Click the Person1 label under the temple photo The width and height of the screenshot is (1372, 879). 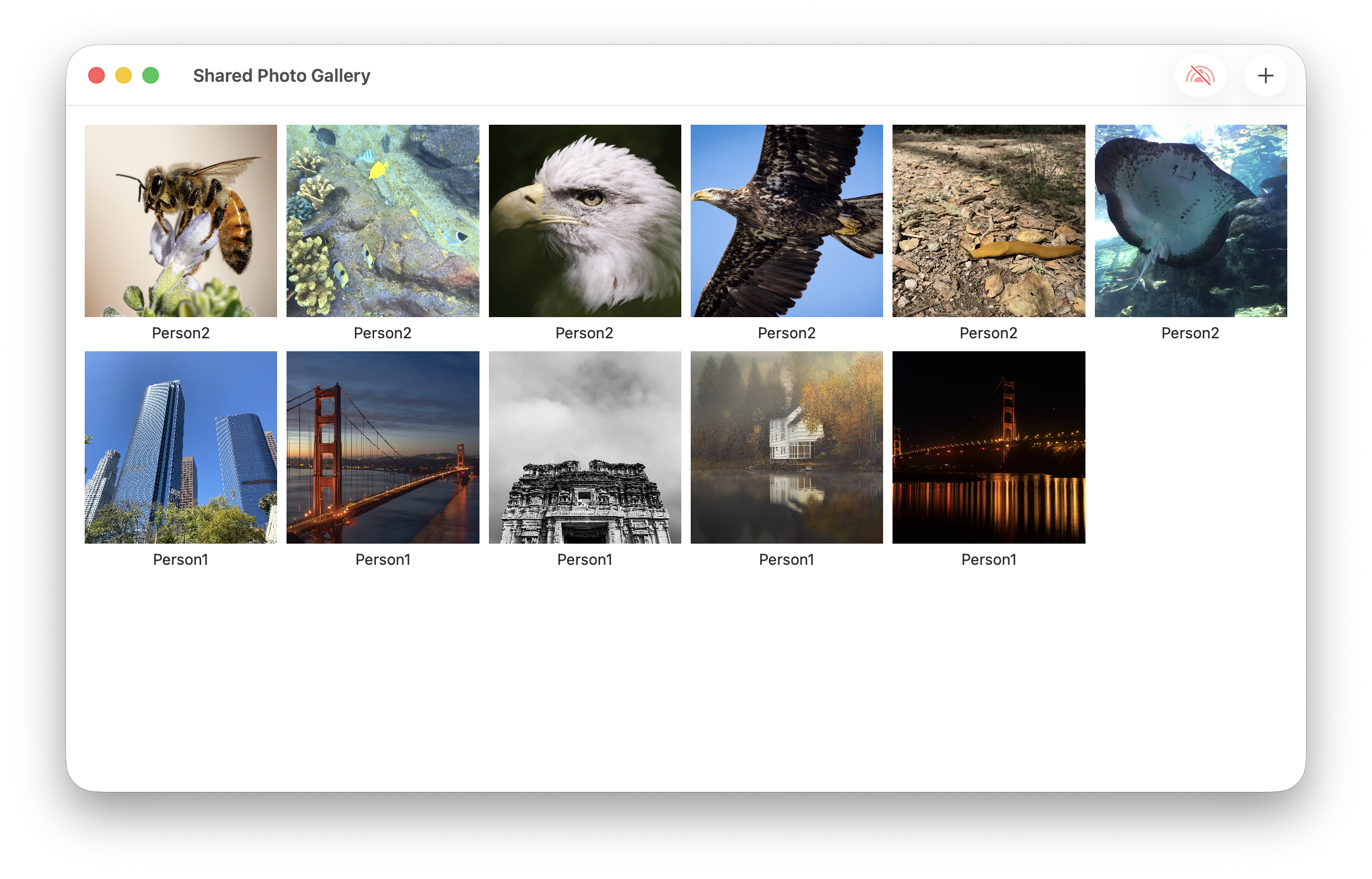point(585,560)
